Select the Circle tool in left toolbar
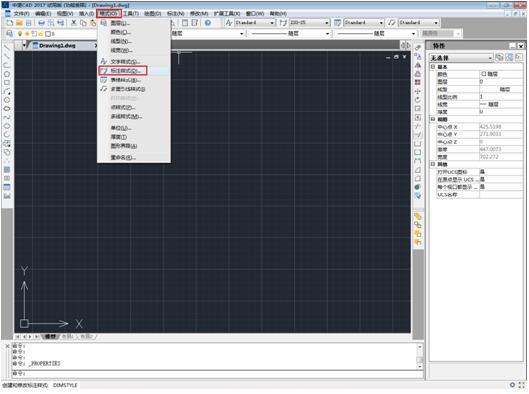The width and height of the screenshot is (529, 394). pyautogui.click(x=7, y=74)
